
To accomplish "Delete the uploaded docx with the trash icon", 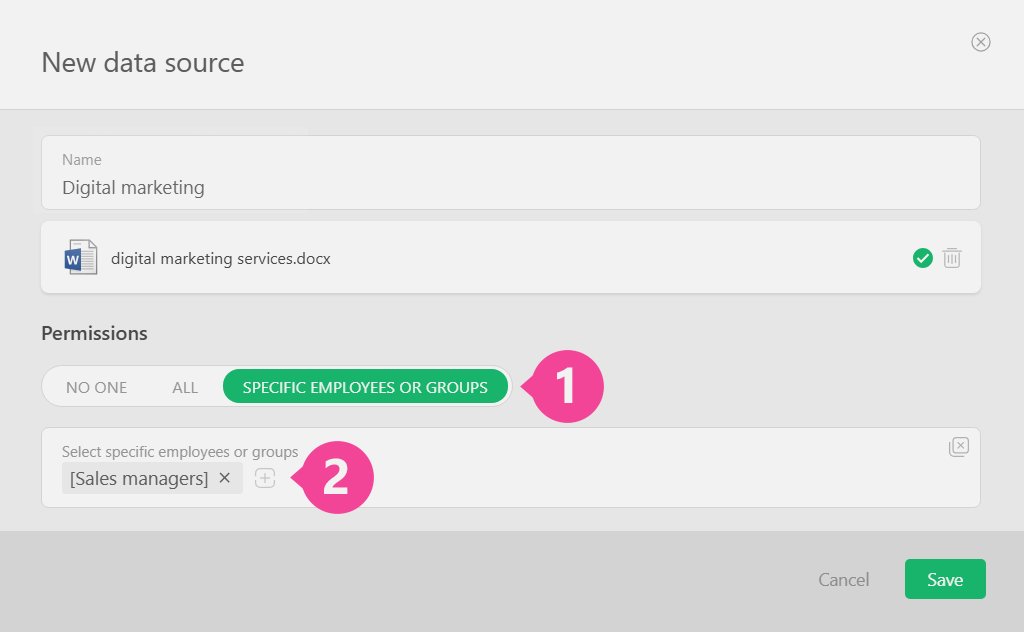I will (952, 258).
